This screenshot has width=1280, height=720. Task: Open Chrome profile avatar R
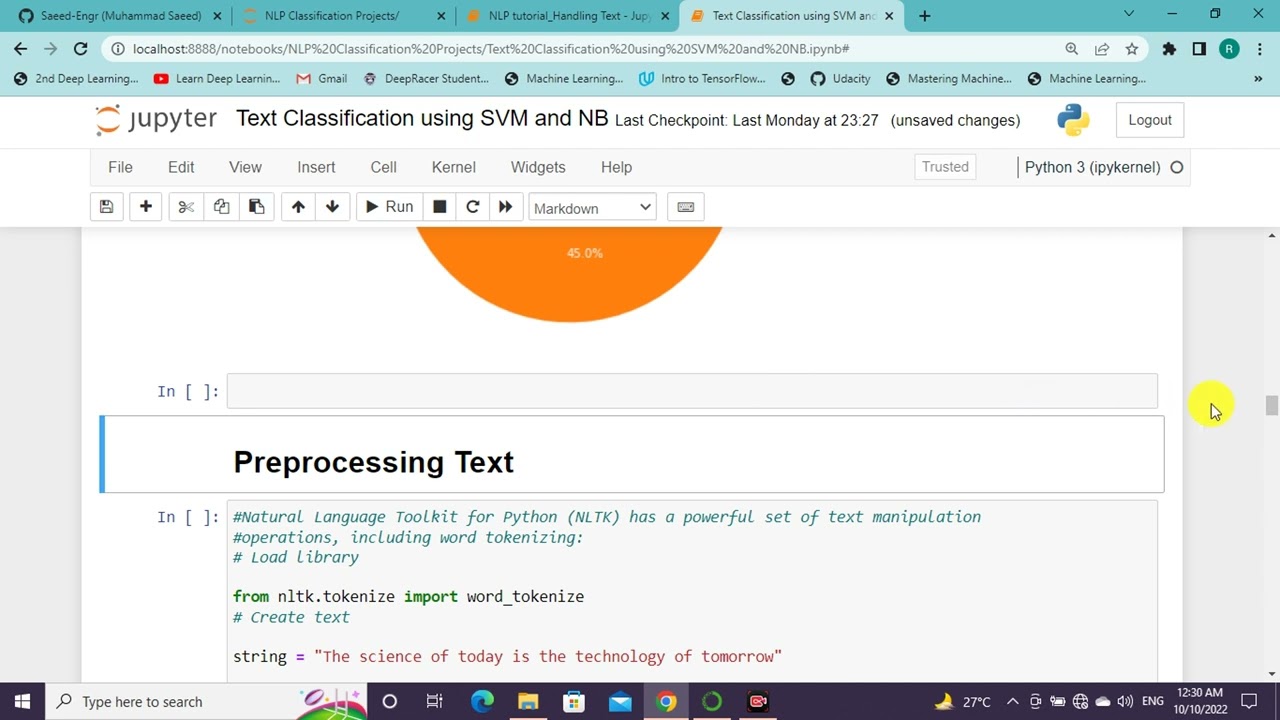[x=1229, y=48]
